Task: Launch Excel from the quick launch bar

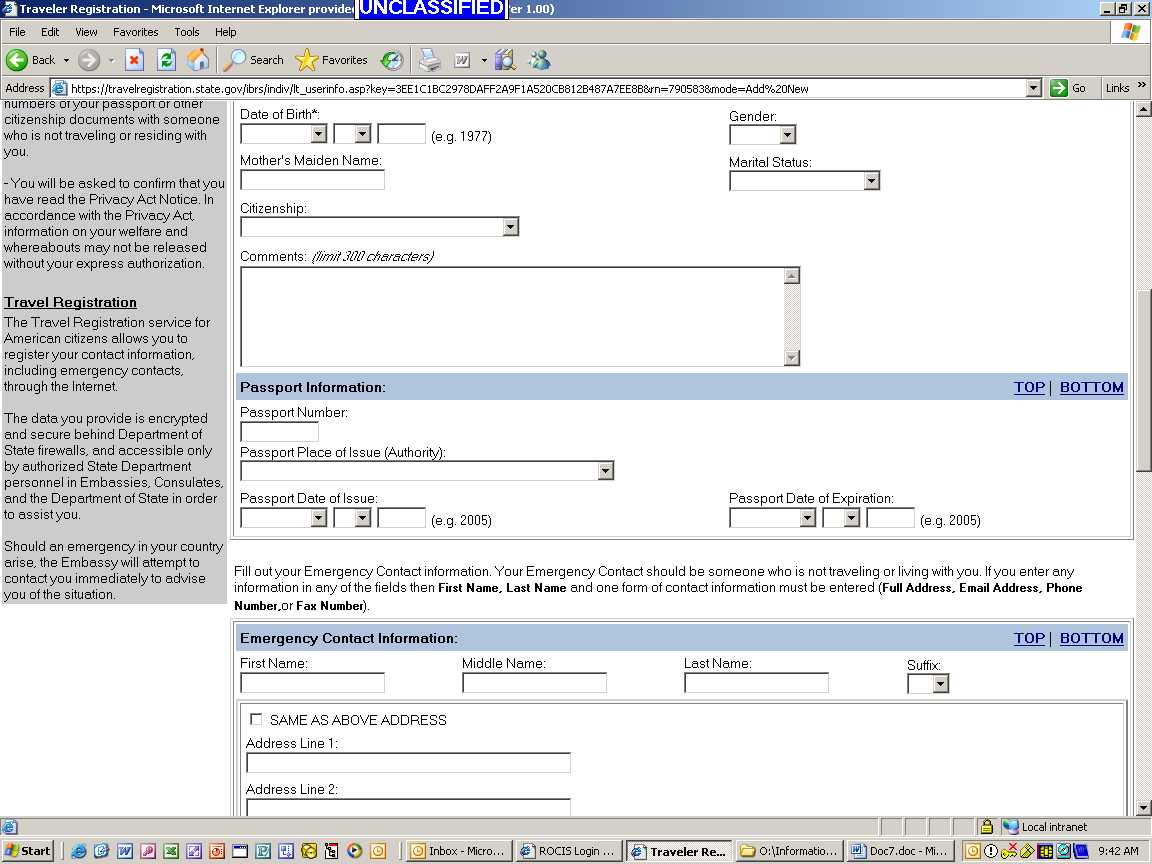Action: (171, 851)
